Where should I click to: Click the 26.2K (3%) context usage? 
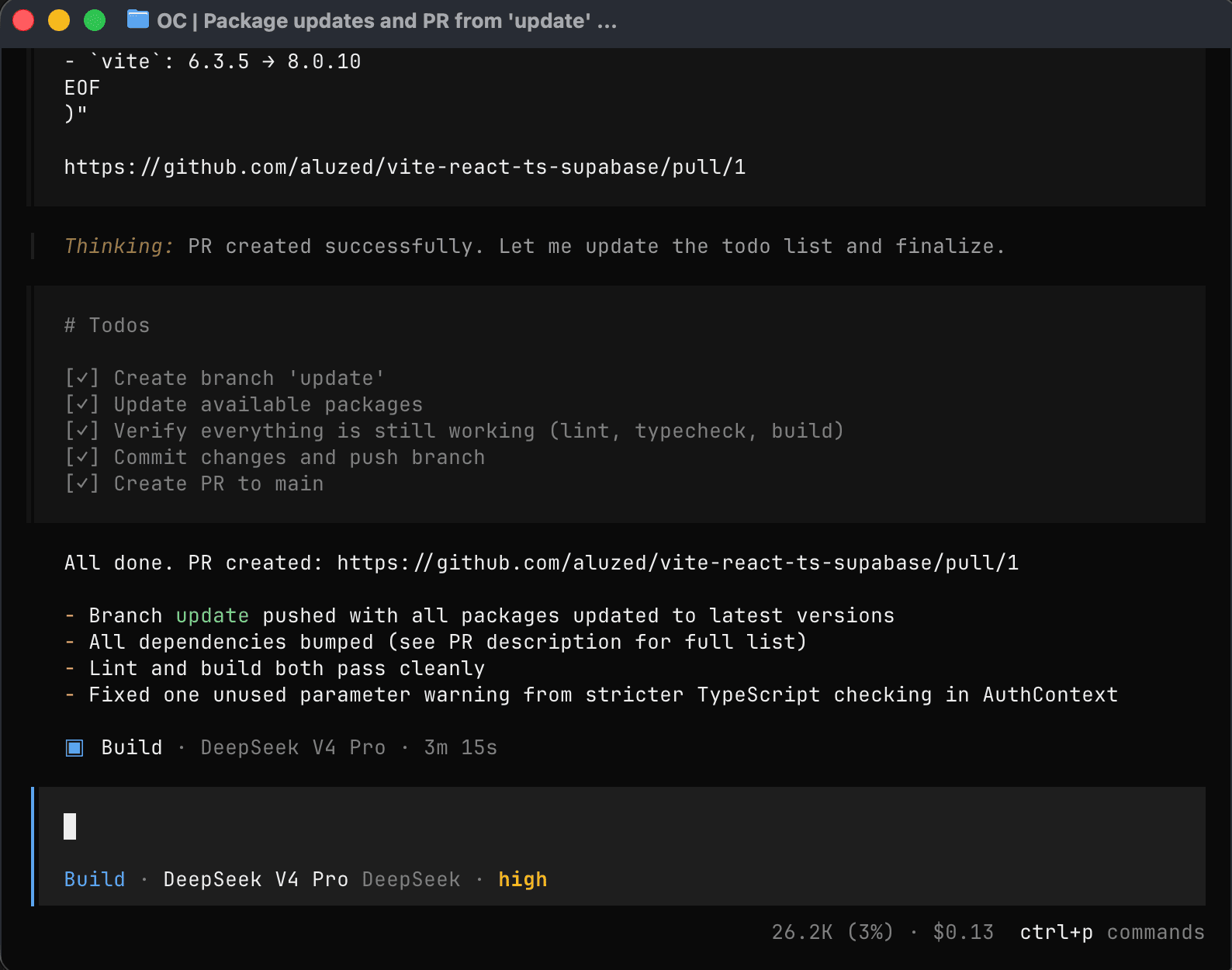click(832, 932)
